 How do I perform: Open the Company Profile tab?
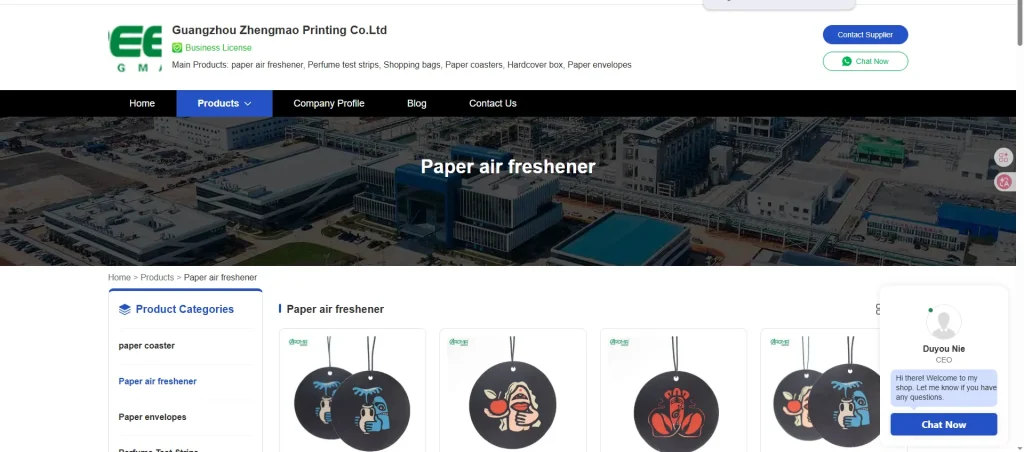pyautogui.click(x=329, y=103)
